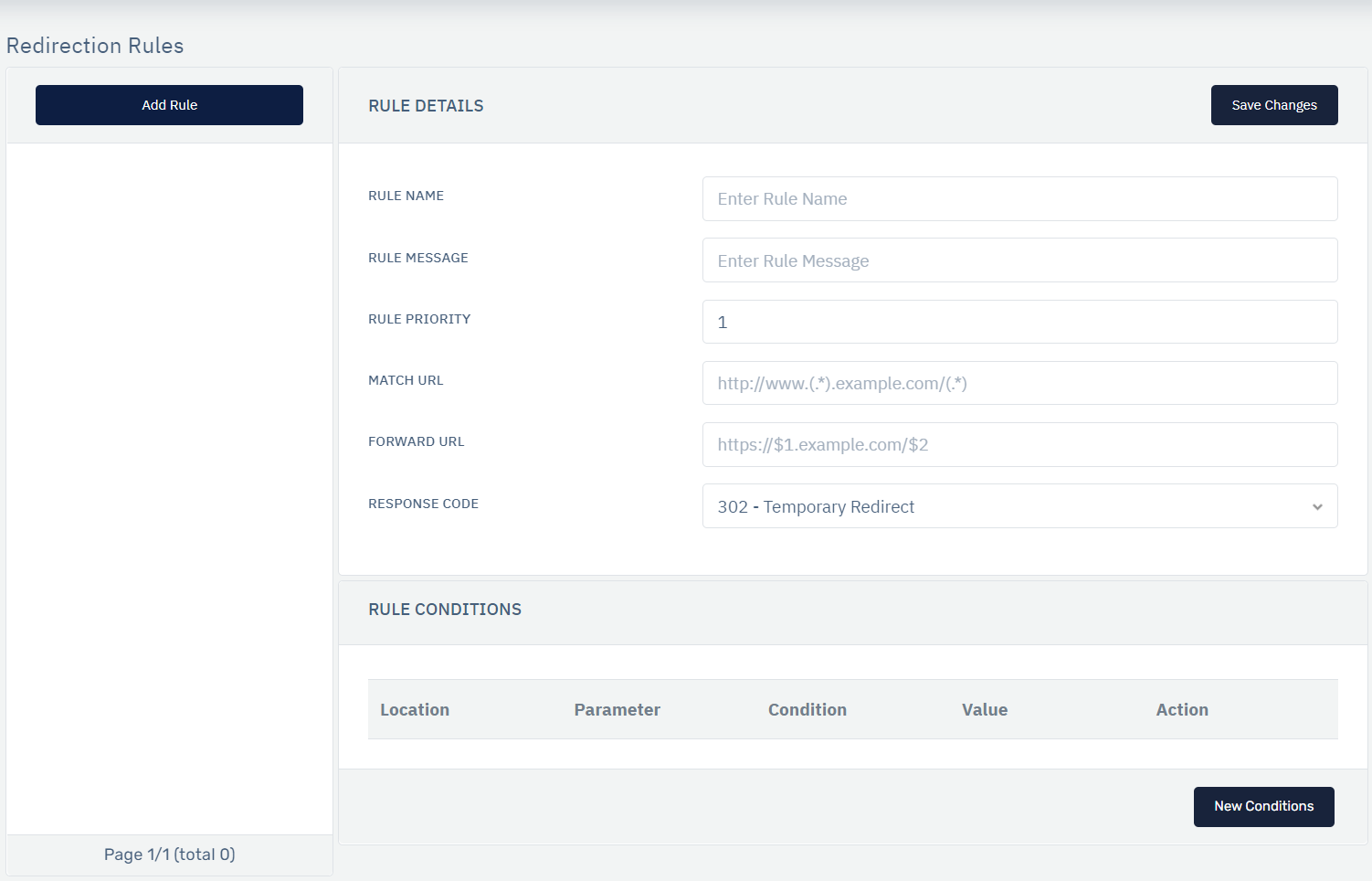The image size is (1372, 881).
Task: Select the Rule Priority input field
Action: (x=1019, y=322)
